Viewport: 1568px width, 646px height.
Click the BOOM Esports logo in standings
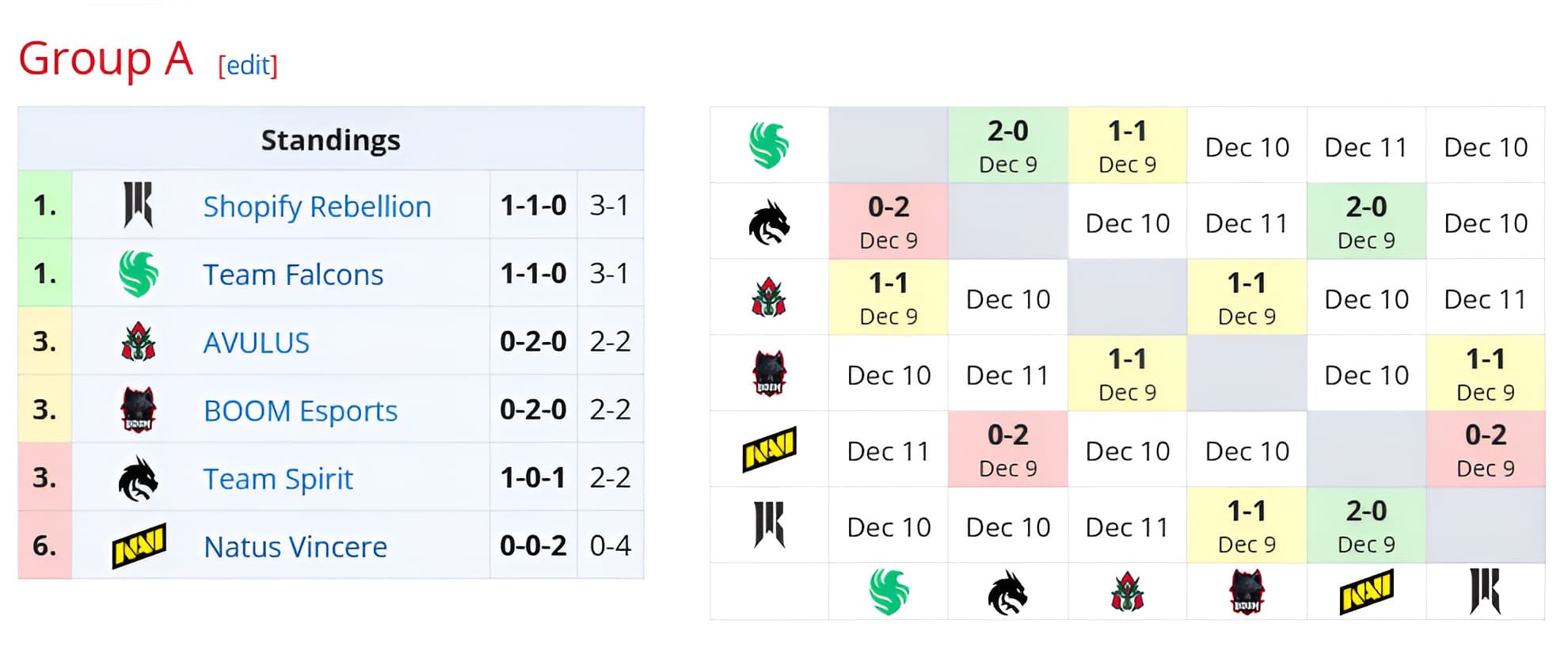pos(140,410)
